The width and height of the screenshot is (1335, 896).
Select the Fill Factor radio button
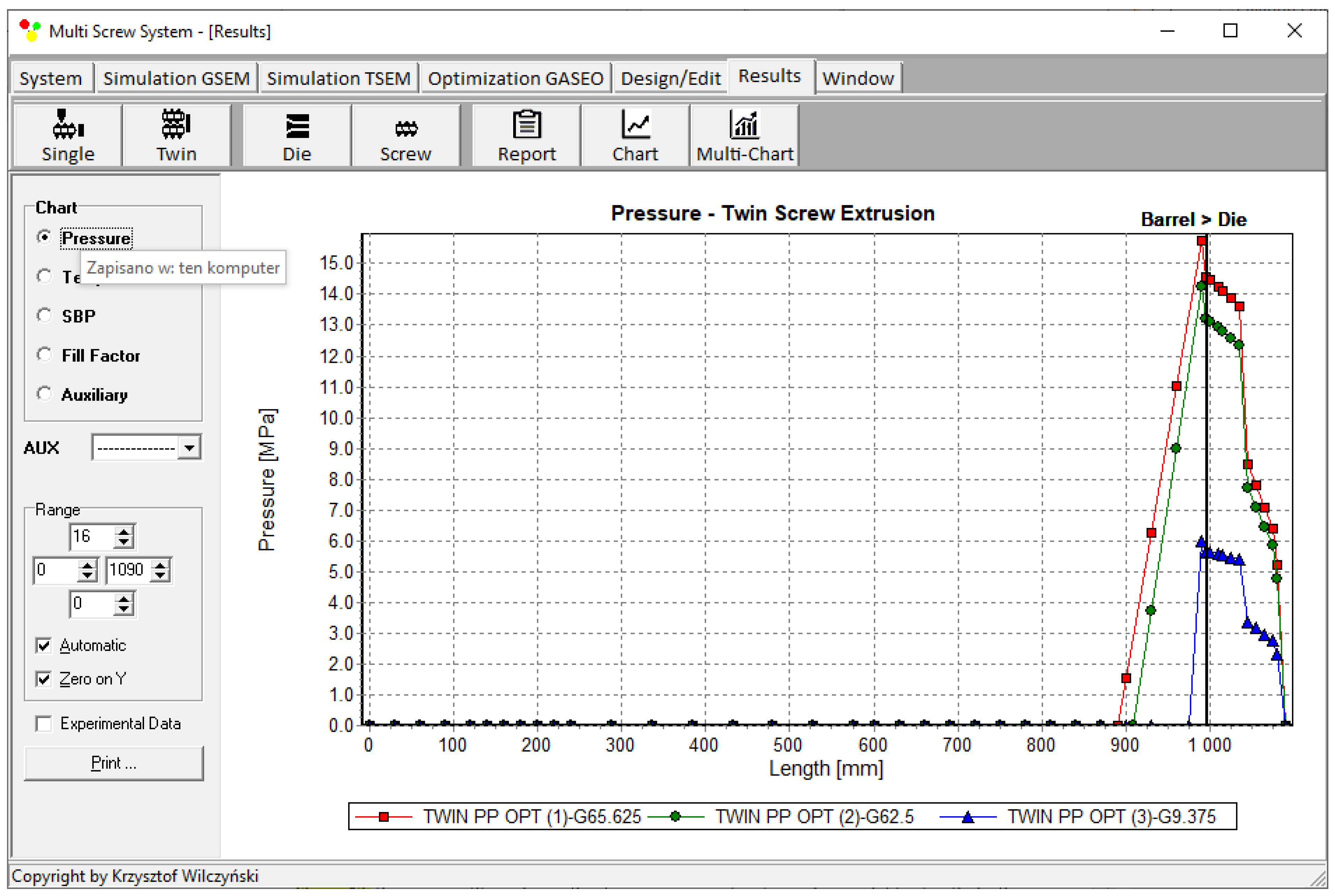44,354
